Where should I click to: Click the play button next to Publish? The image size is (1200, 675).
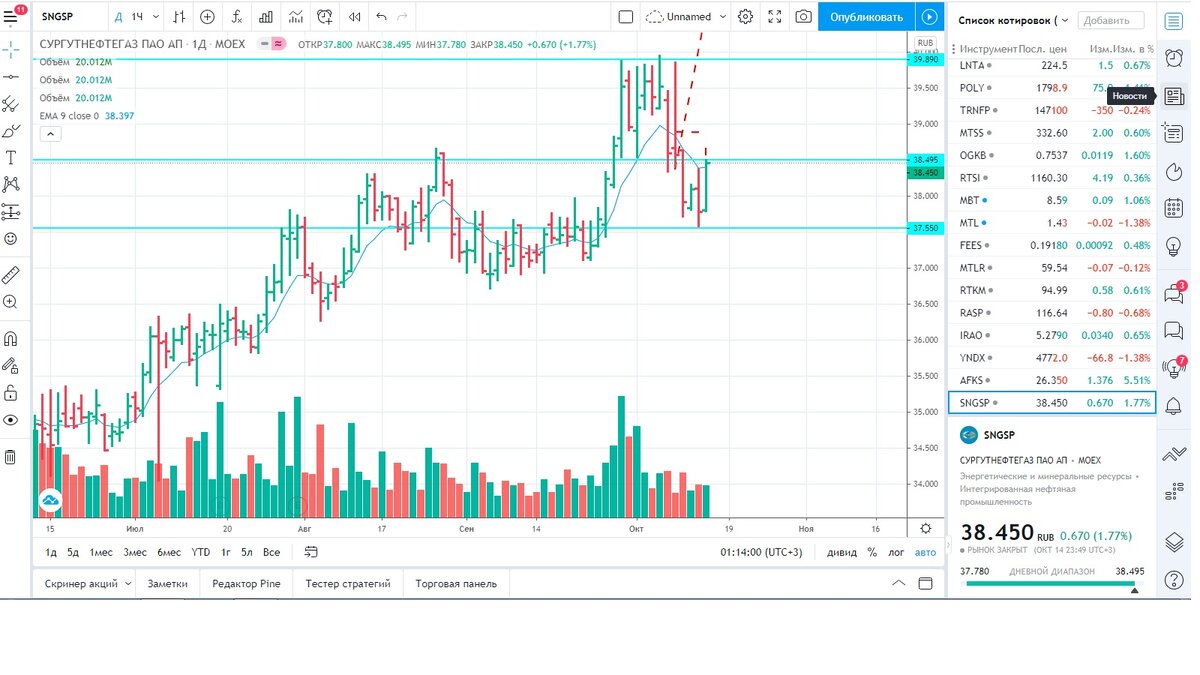click(x=929, y=17)
